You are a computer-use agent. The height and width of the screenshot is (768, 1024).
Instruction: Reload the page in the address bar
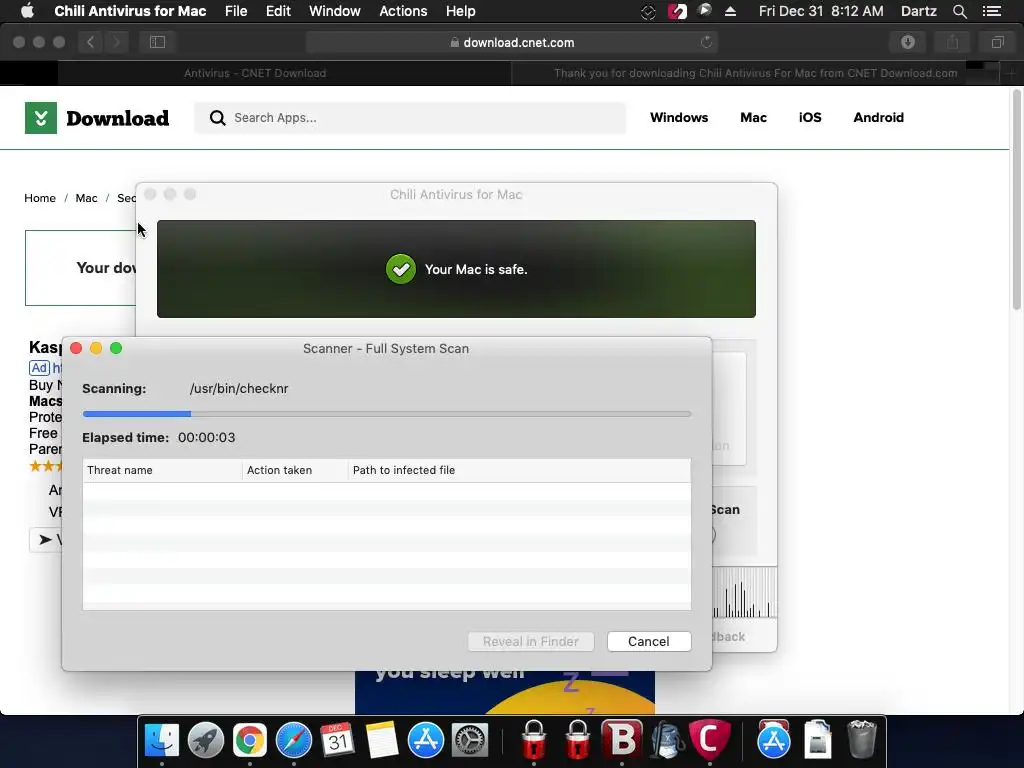[x=706, y=42]
